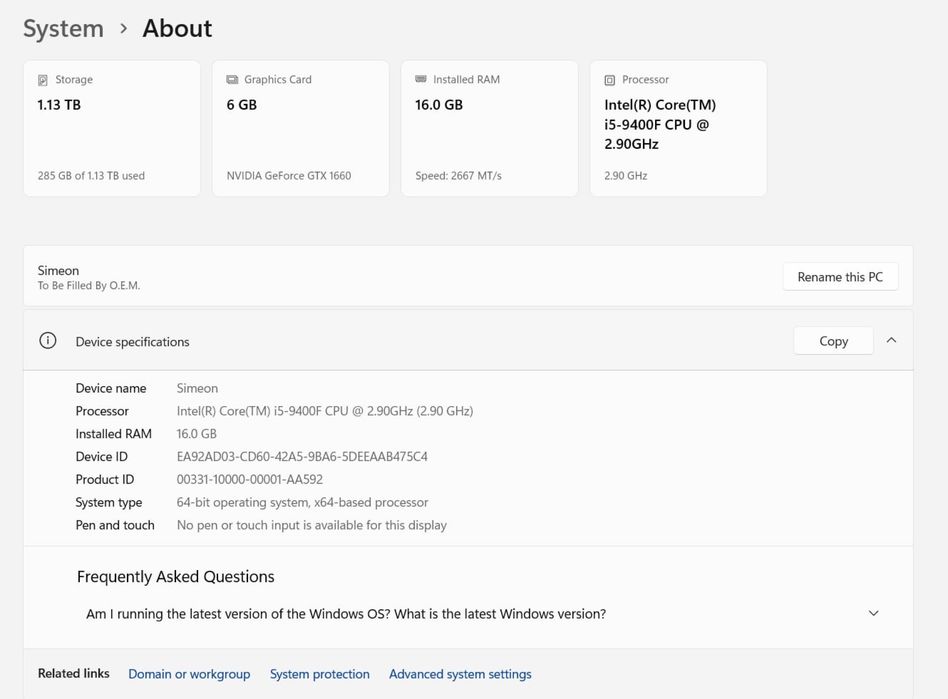Image resolution: width=948 pixels, height=699 pixels.
Task: Expand the Windows version FAQ question
Action: (873, 614)
